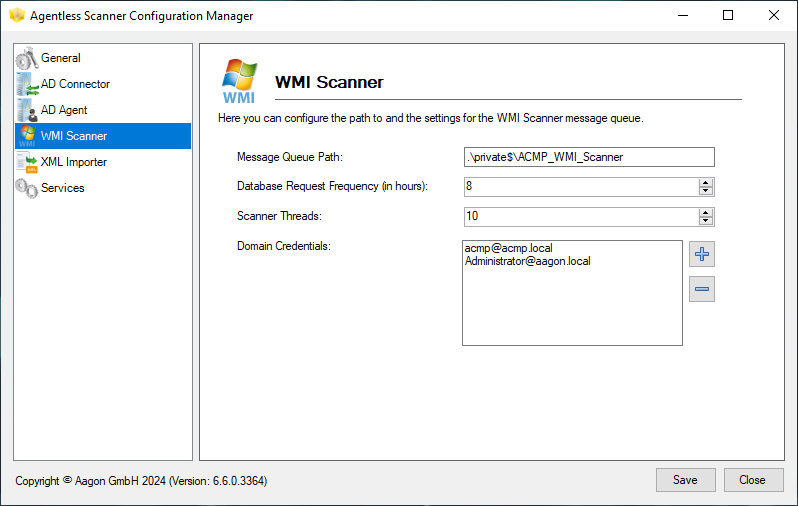Add a domain credential with plus button
Image resolution: width=798 pixels, height=506 pixels.
point(702,254)
